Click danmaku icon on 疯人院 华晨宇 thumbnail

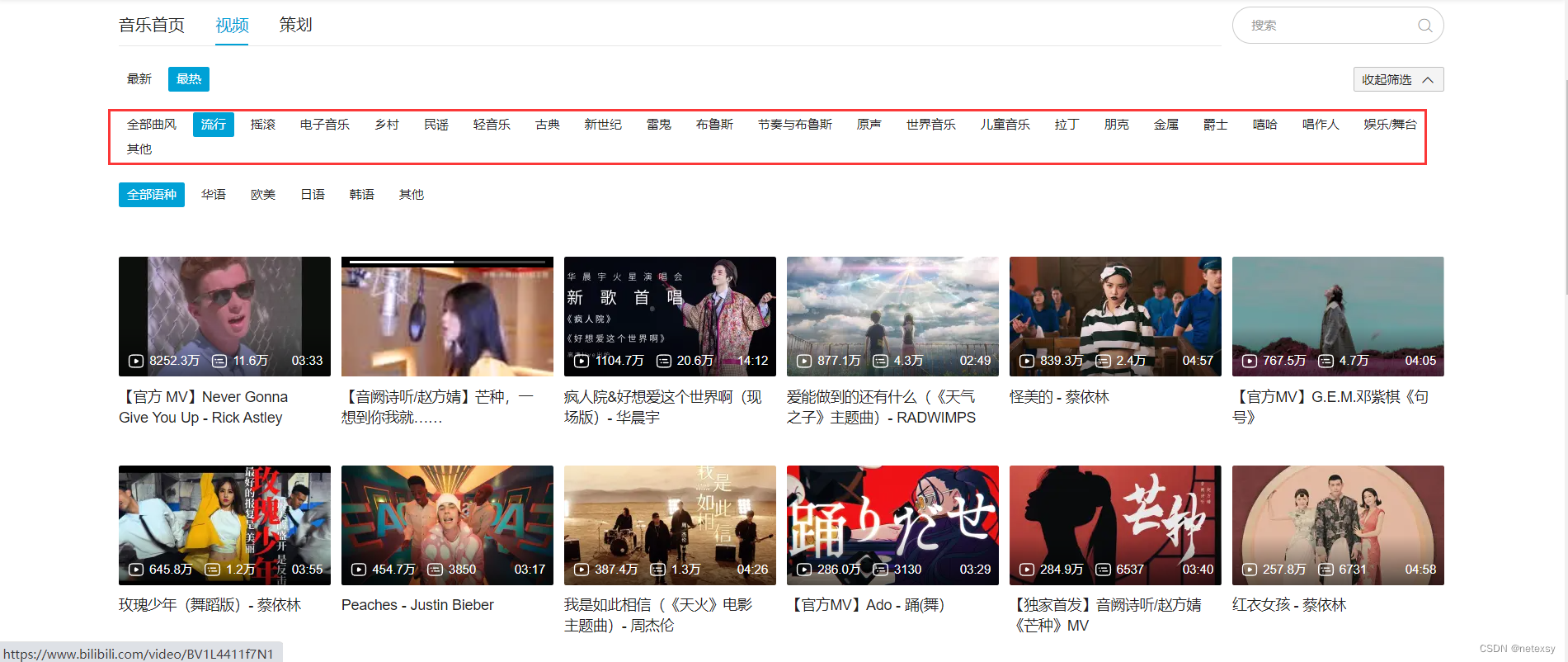(x=663, y=361)
